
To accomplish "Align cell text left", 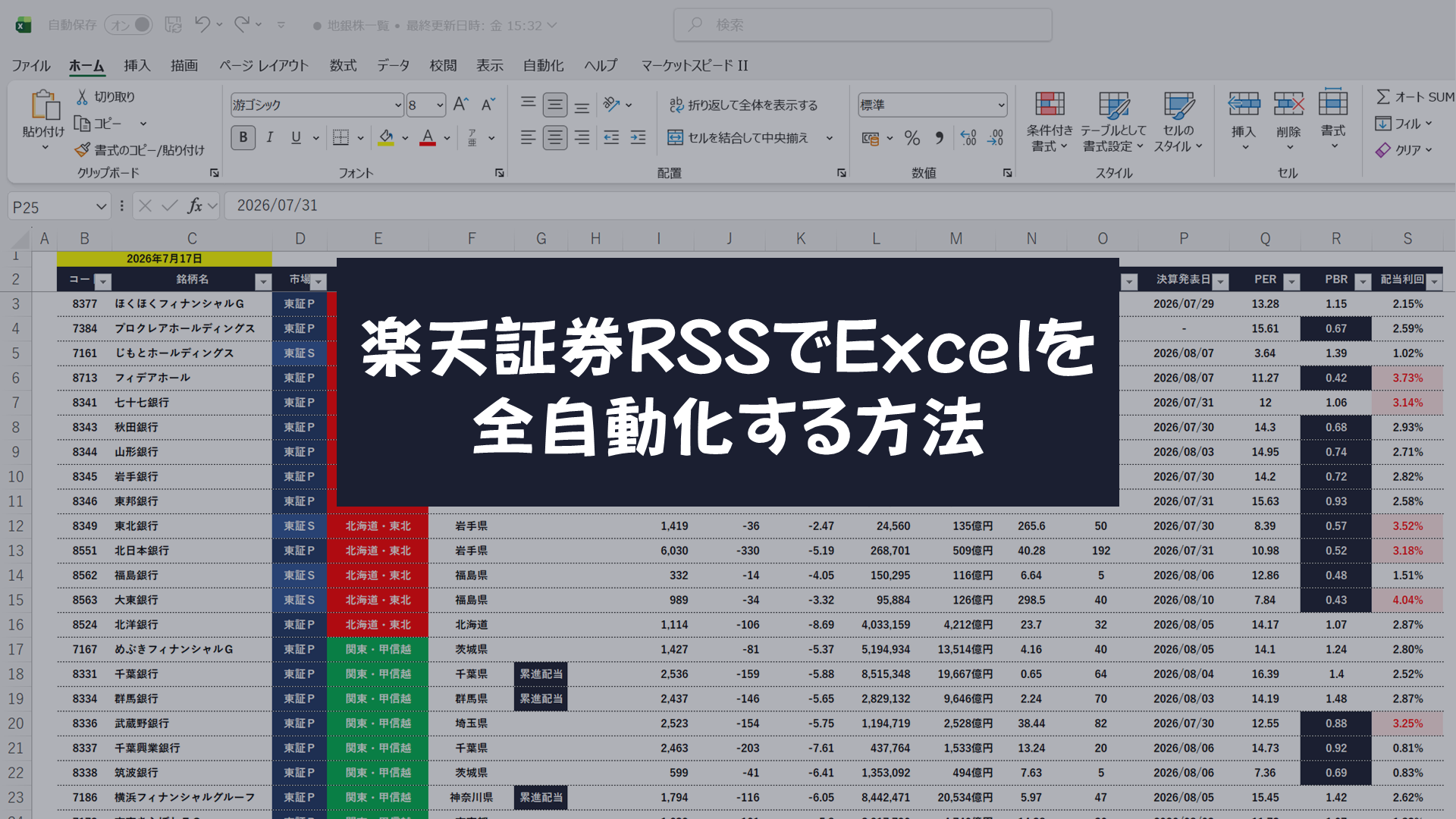I will tap(529, 138).
